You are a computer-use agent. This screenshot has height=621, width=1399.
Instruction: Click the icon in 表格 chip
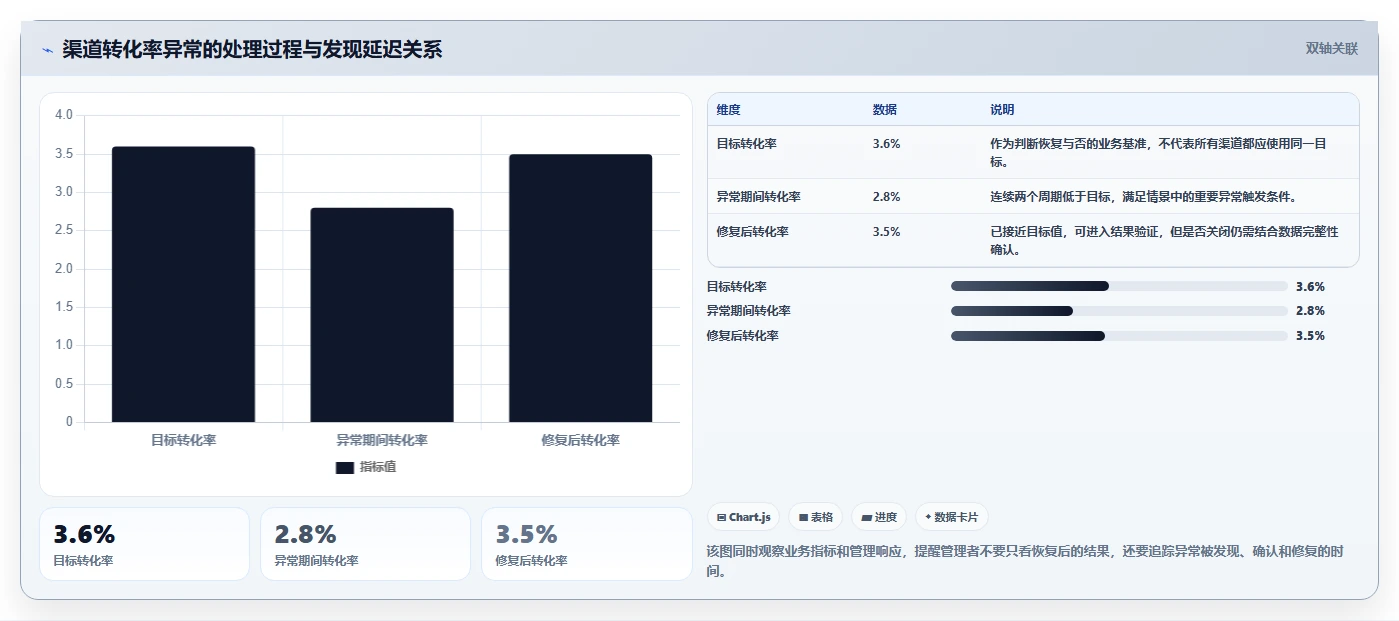tap(803, 518)
